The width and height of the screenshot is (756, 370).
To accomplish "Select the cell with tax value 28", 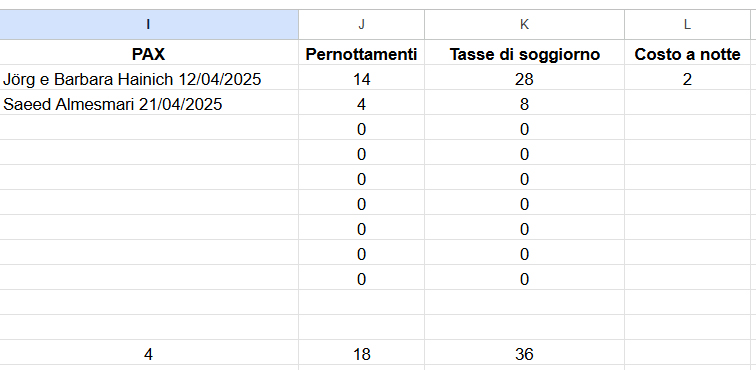I will tap(525, 79).
